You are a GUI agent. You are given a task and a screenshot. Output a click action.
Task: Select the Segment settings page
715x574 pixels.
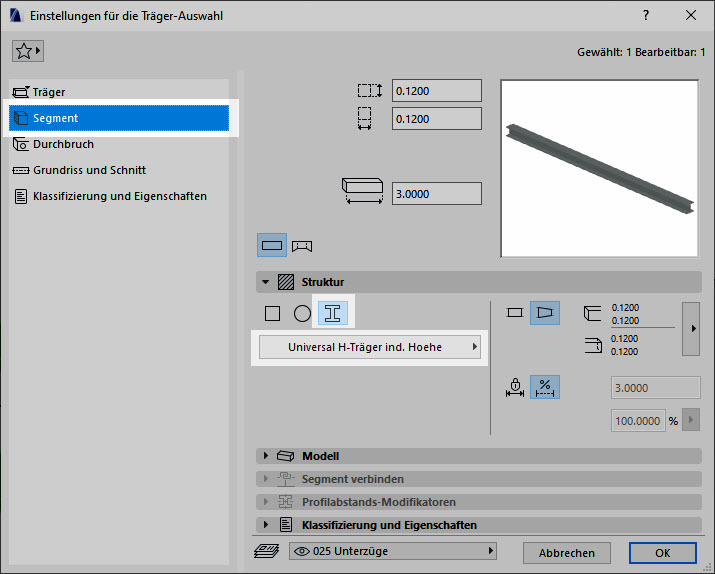119,118
